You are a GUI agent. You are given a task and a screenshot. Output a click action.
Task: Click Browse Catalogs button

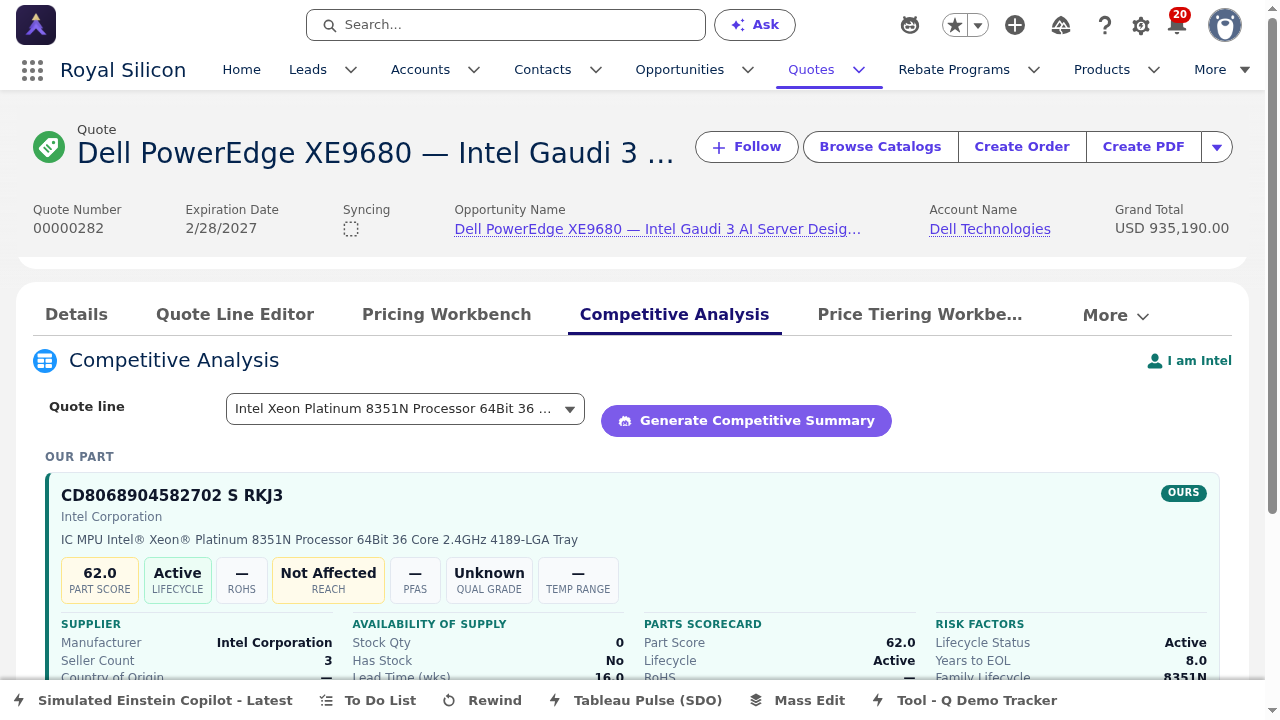[x=881, y=147]
